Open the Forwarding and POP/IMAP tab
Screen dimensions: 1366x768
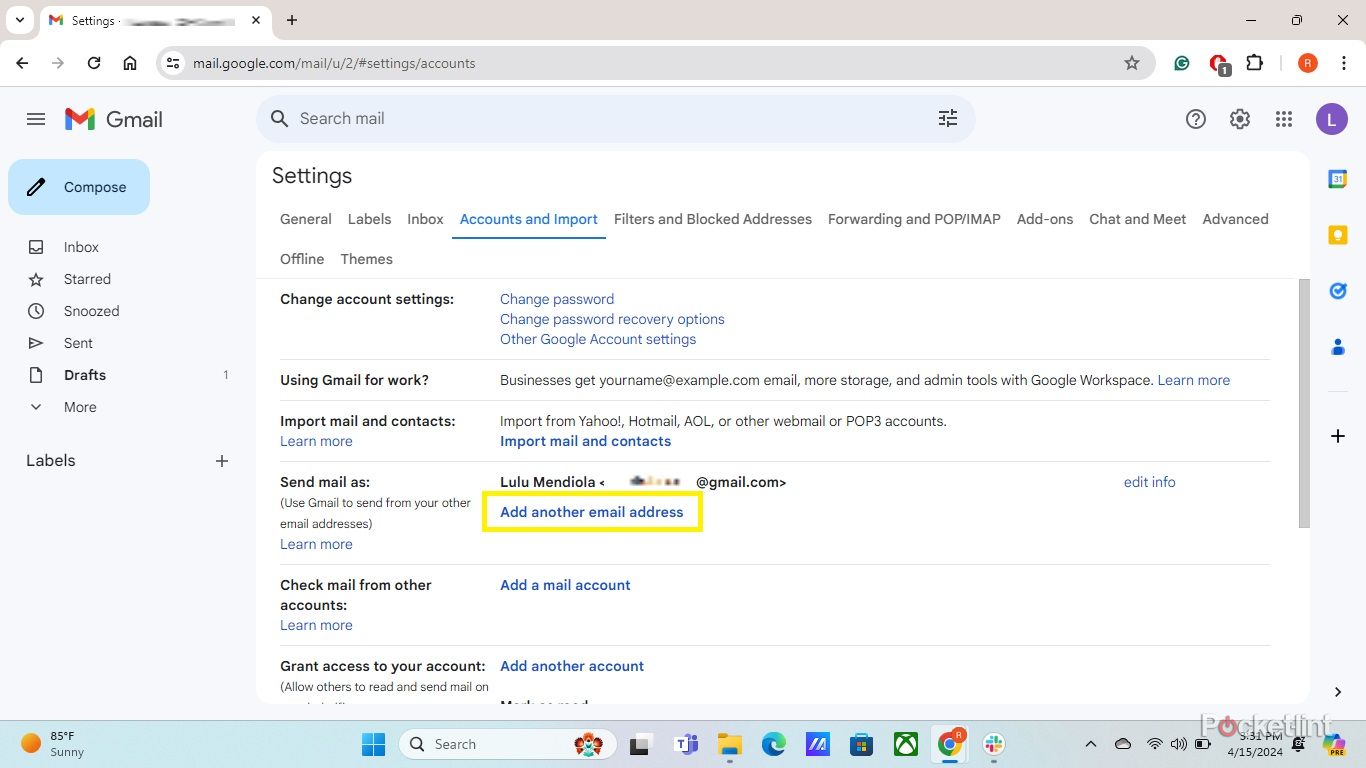point(913,219)
